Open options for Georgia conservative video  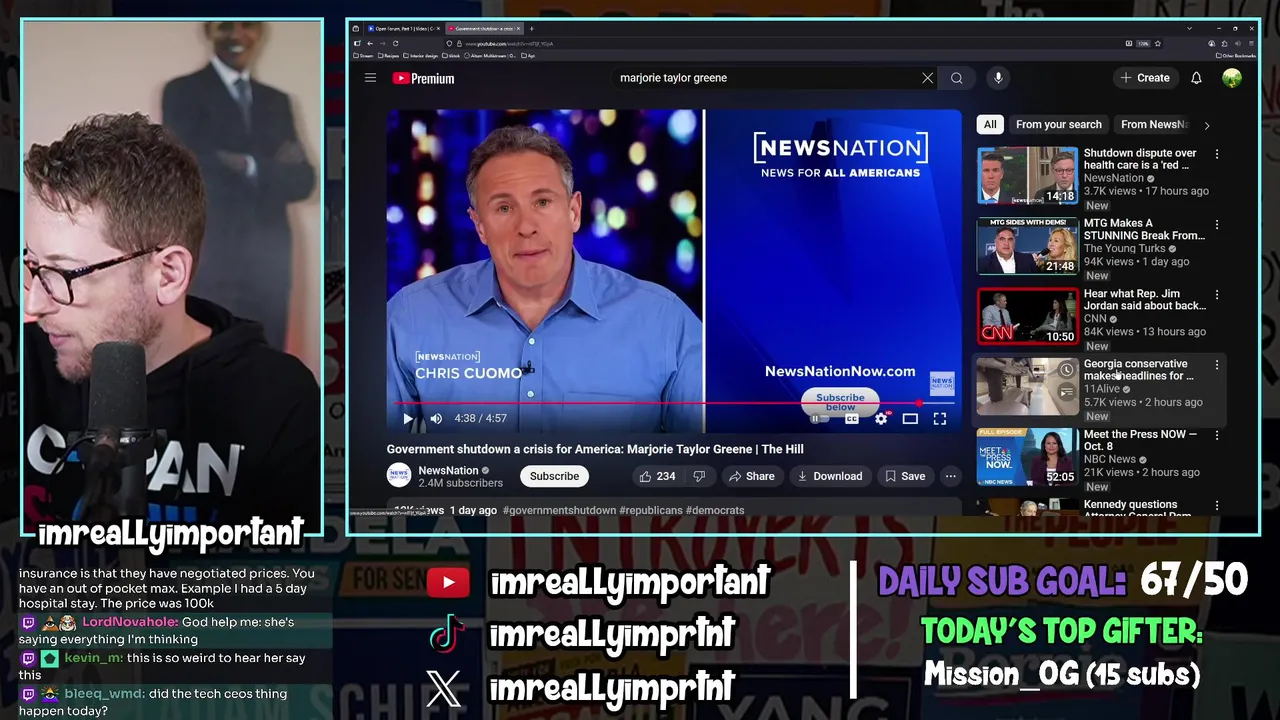click(x=1217, y=365)
